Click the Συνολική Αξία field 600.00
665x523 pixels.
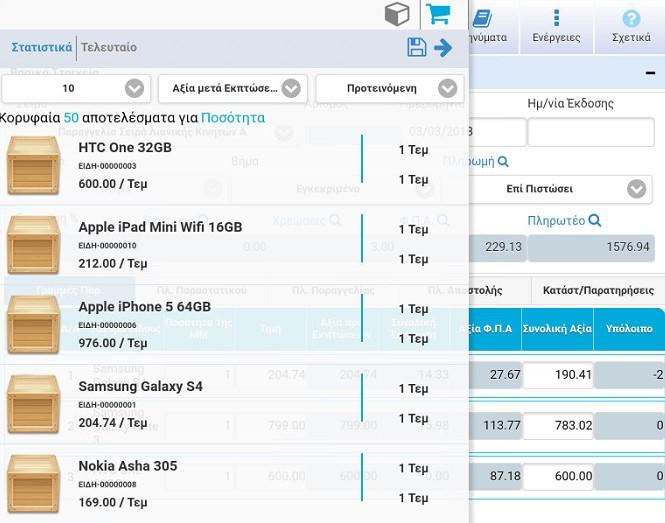pos(558,476)
